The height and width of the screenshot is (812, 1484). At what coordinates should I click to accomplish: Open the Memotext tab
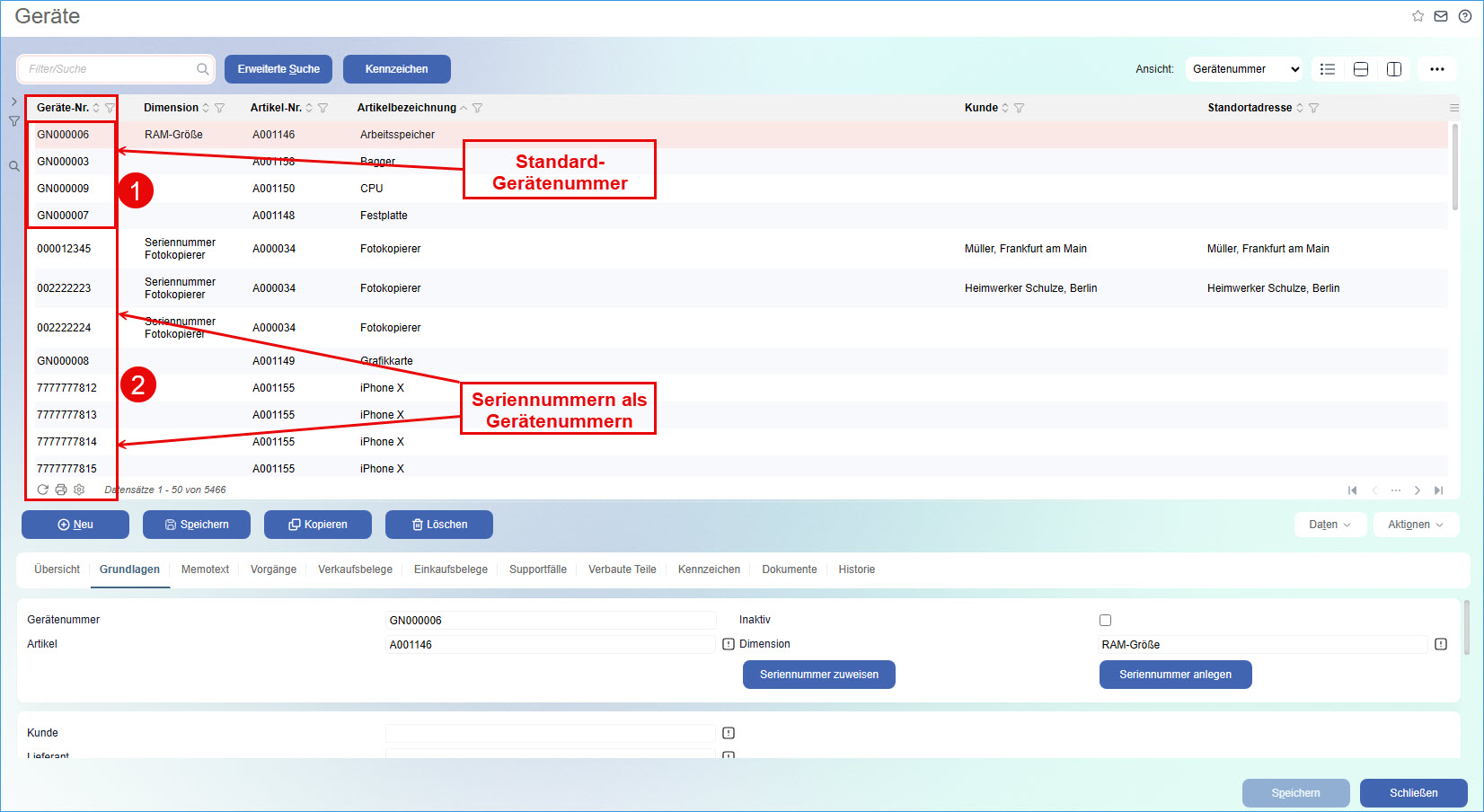point(205,569)
